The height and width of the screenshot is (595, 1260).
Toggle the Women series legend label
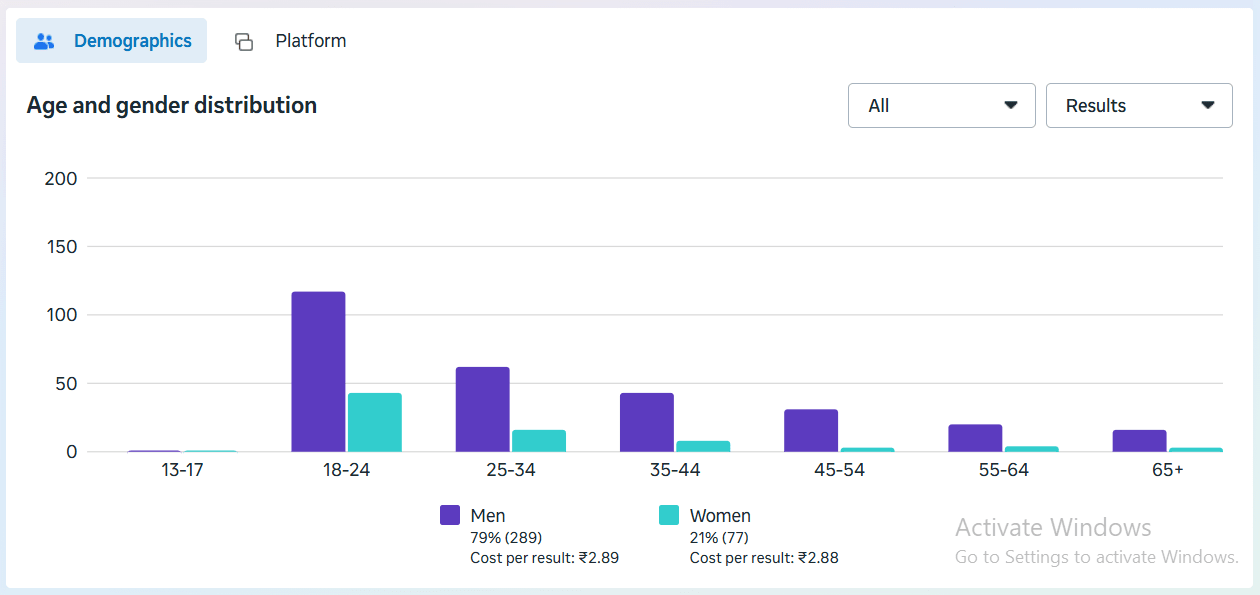tap(720, 516)
